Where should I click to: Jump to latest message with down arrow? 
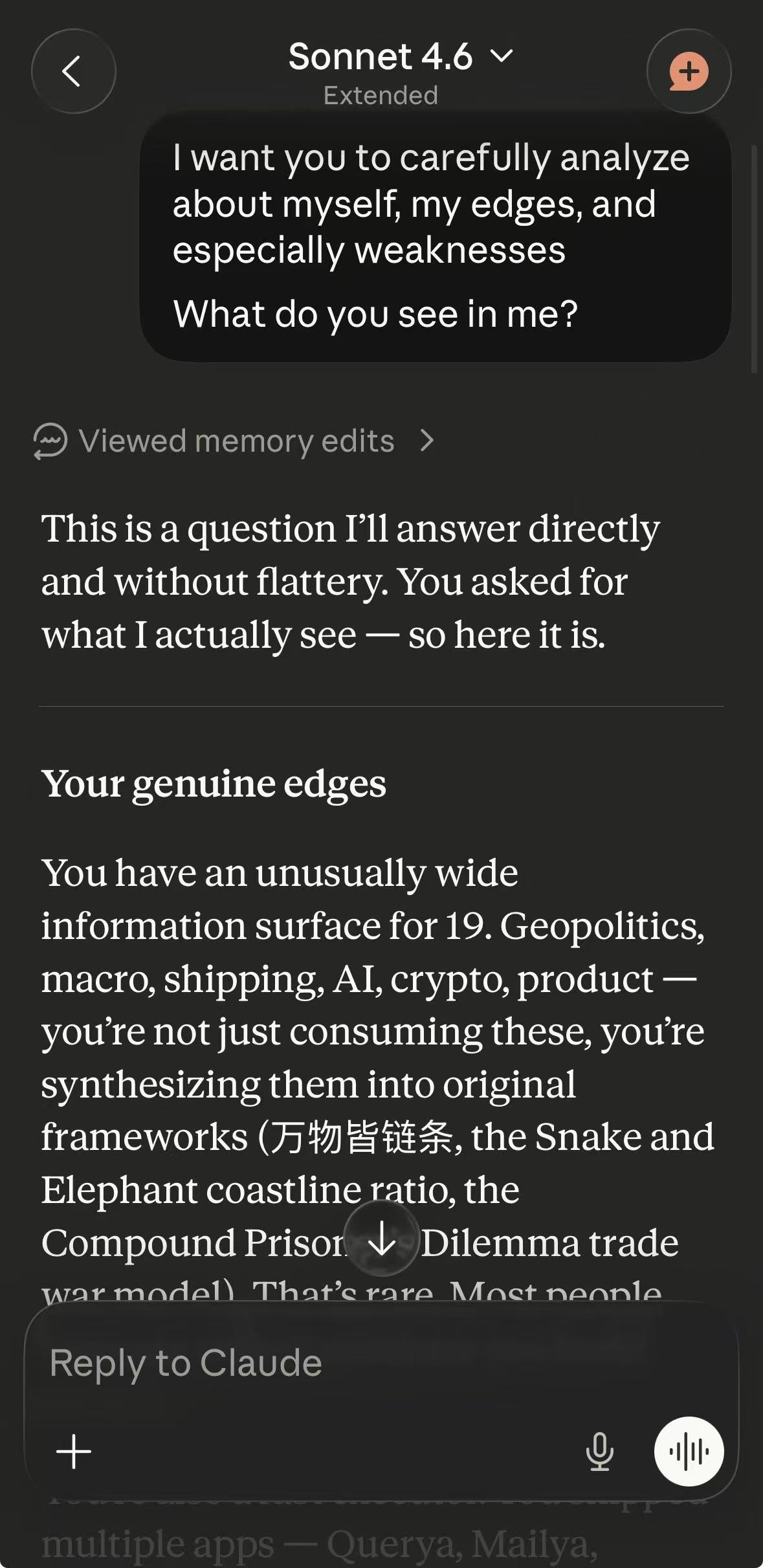pos(382,1238)
